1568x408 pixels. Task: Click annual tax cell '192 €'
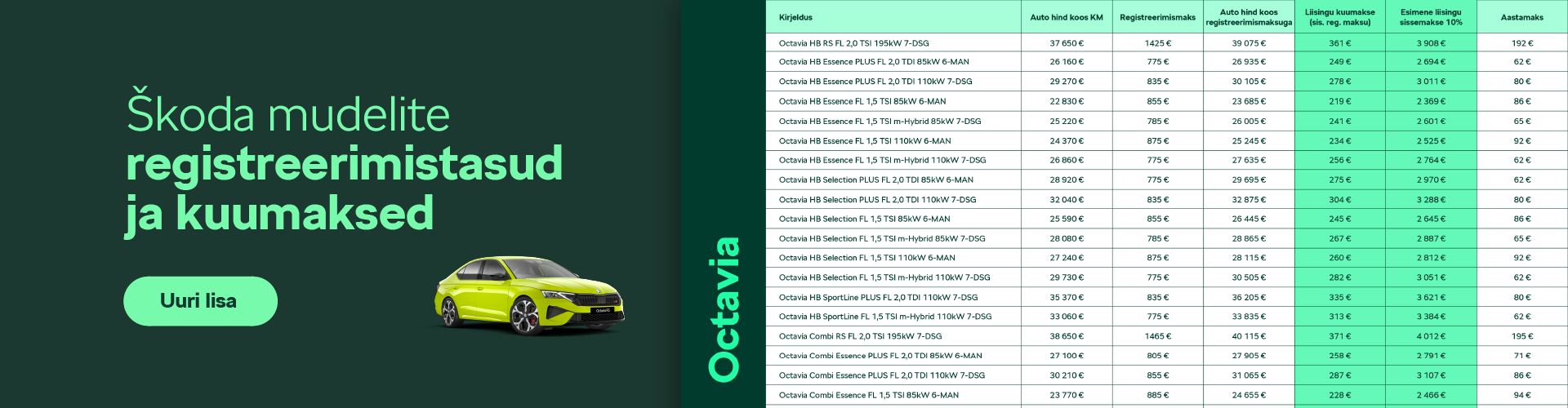tap(1522, 43)
